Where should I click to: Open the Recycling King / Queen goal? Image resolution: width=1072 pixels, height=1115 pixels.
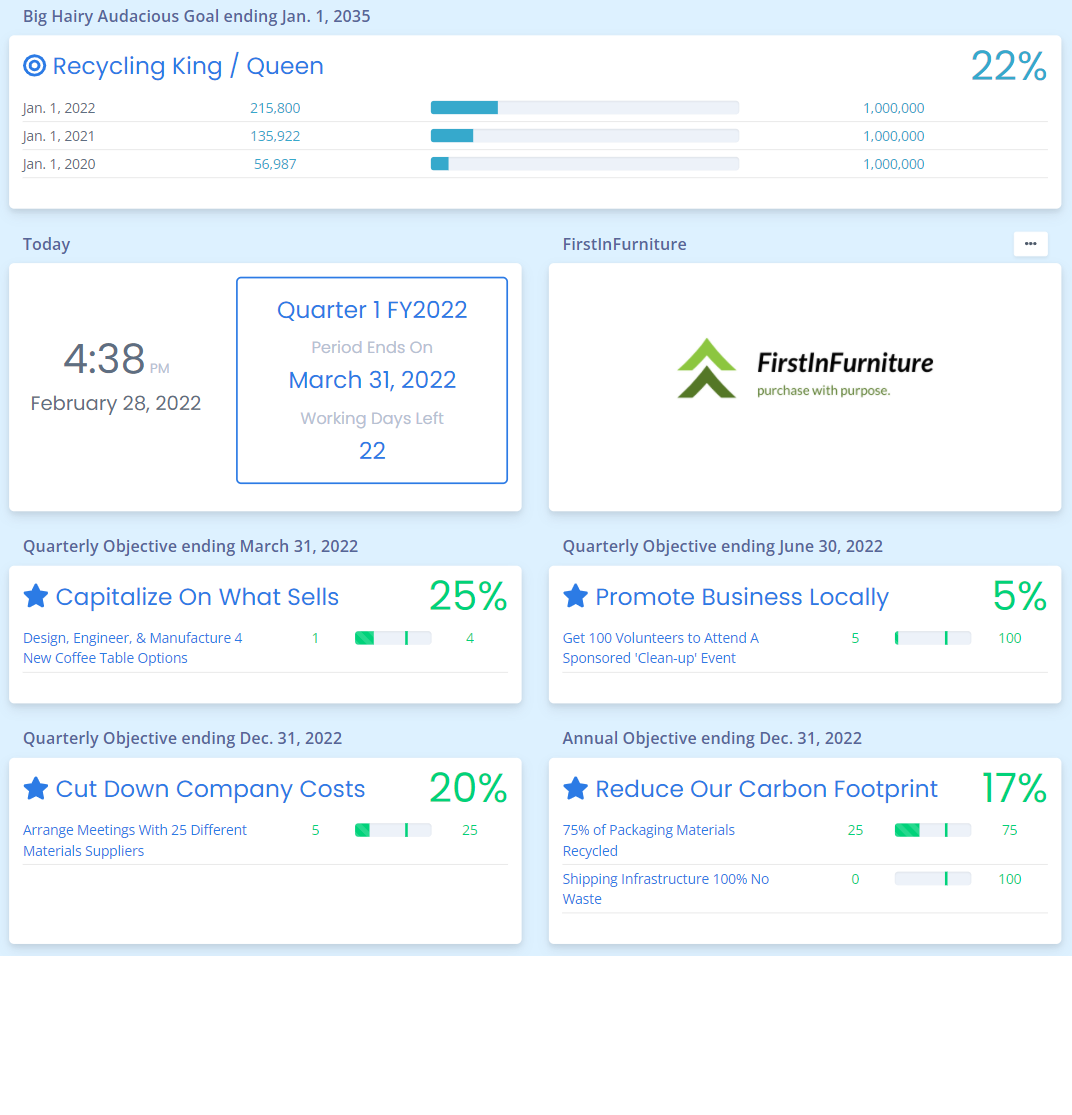coord(190,66)
